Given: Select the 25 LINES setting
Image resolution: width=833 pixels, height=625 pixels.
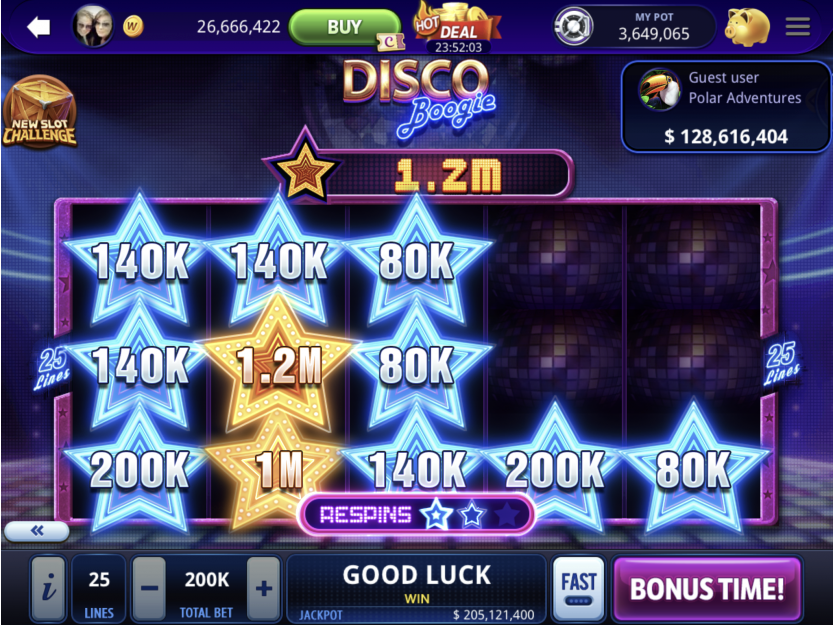Looking at the screenshot, I should tap(99, 588).
